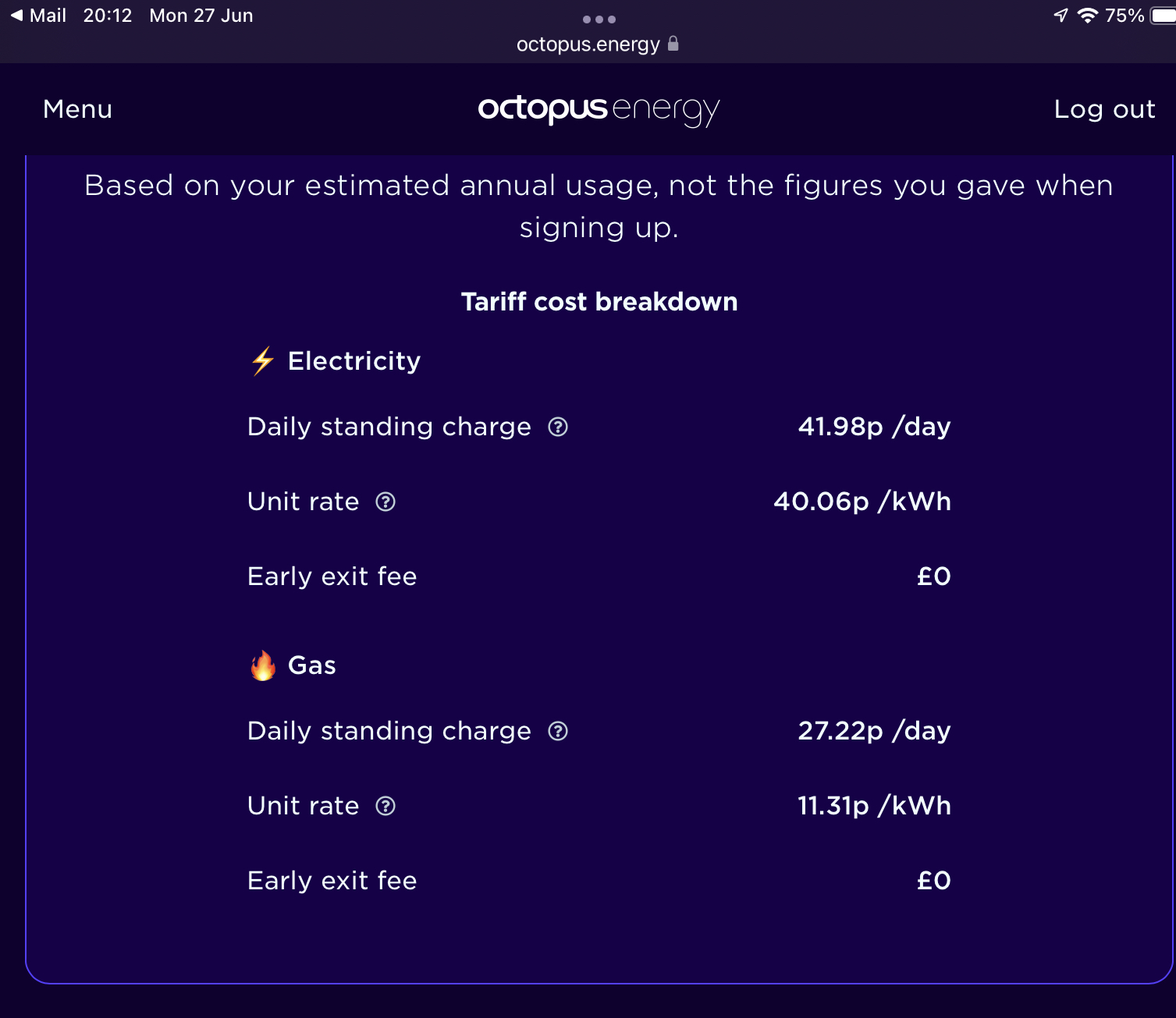
Task: Open help icon for electricity unit rate
Action: 385,502
